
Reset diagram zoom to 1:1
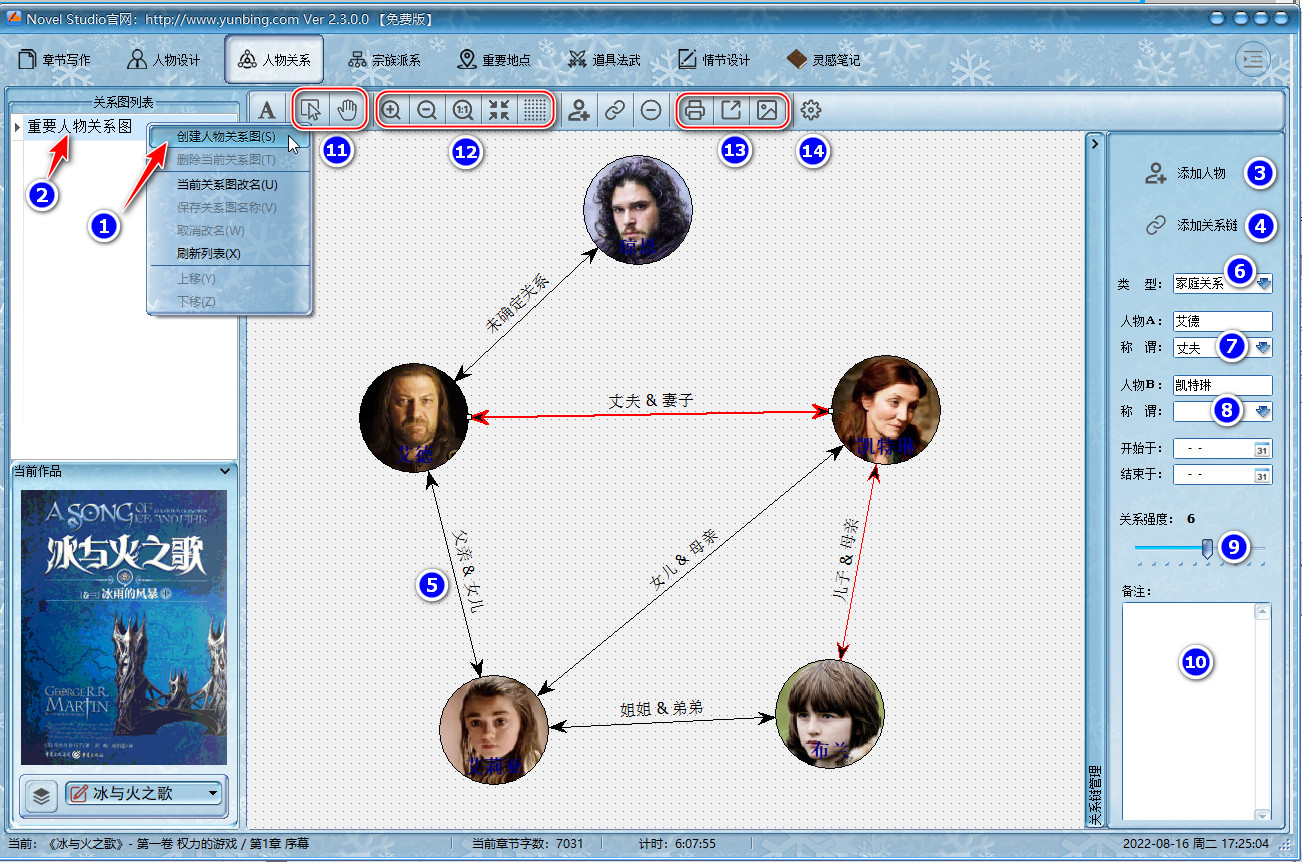point(463,110)
